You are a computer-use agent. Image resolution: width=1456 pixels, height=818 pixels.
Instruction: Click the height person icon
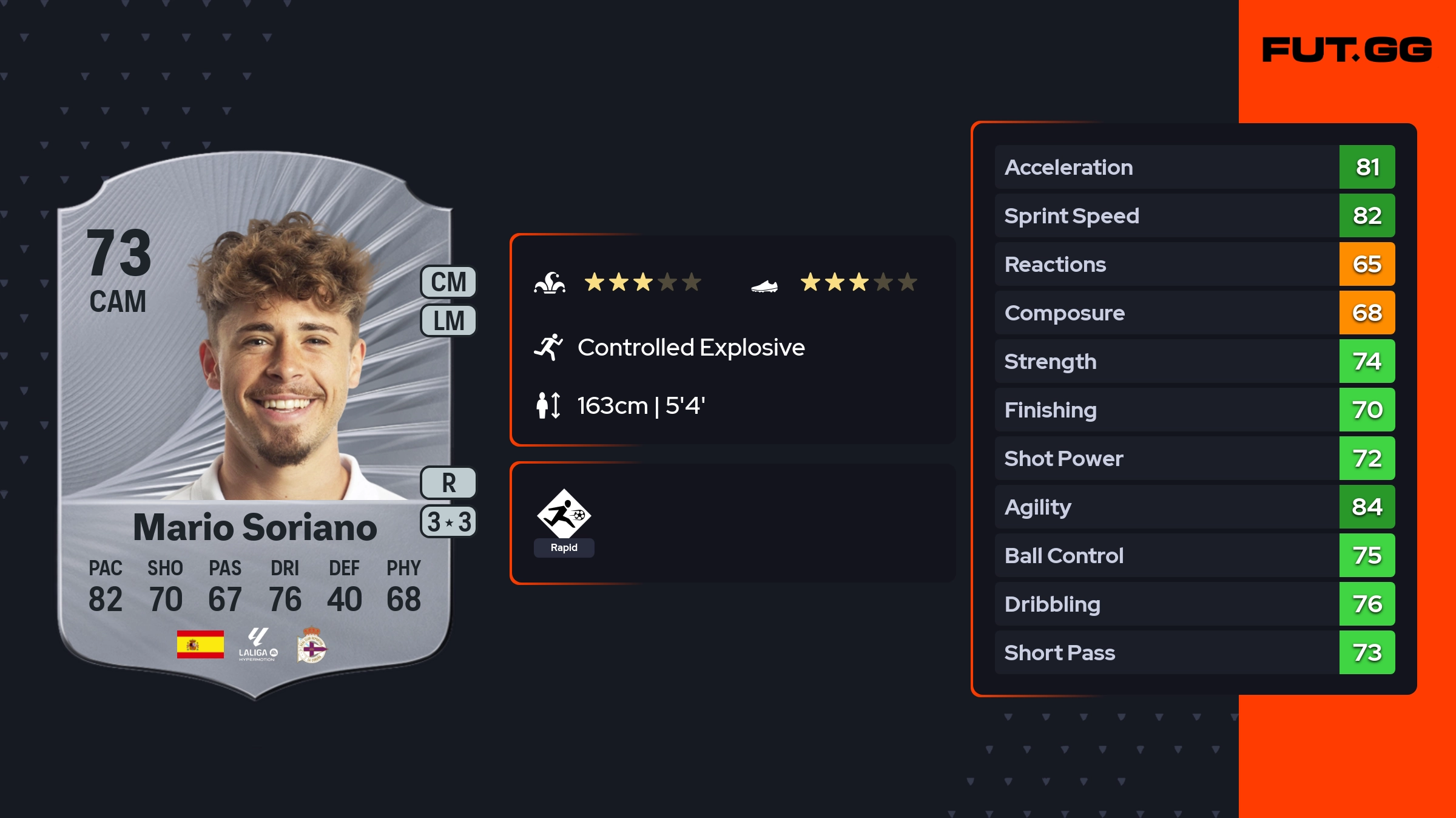[x=548, y=405]
